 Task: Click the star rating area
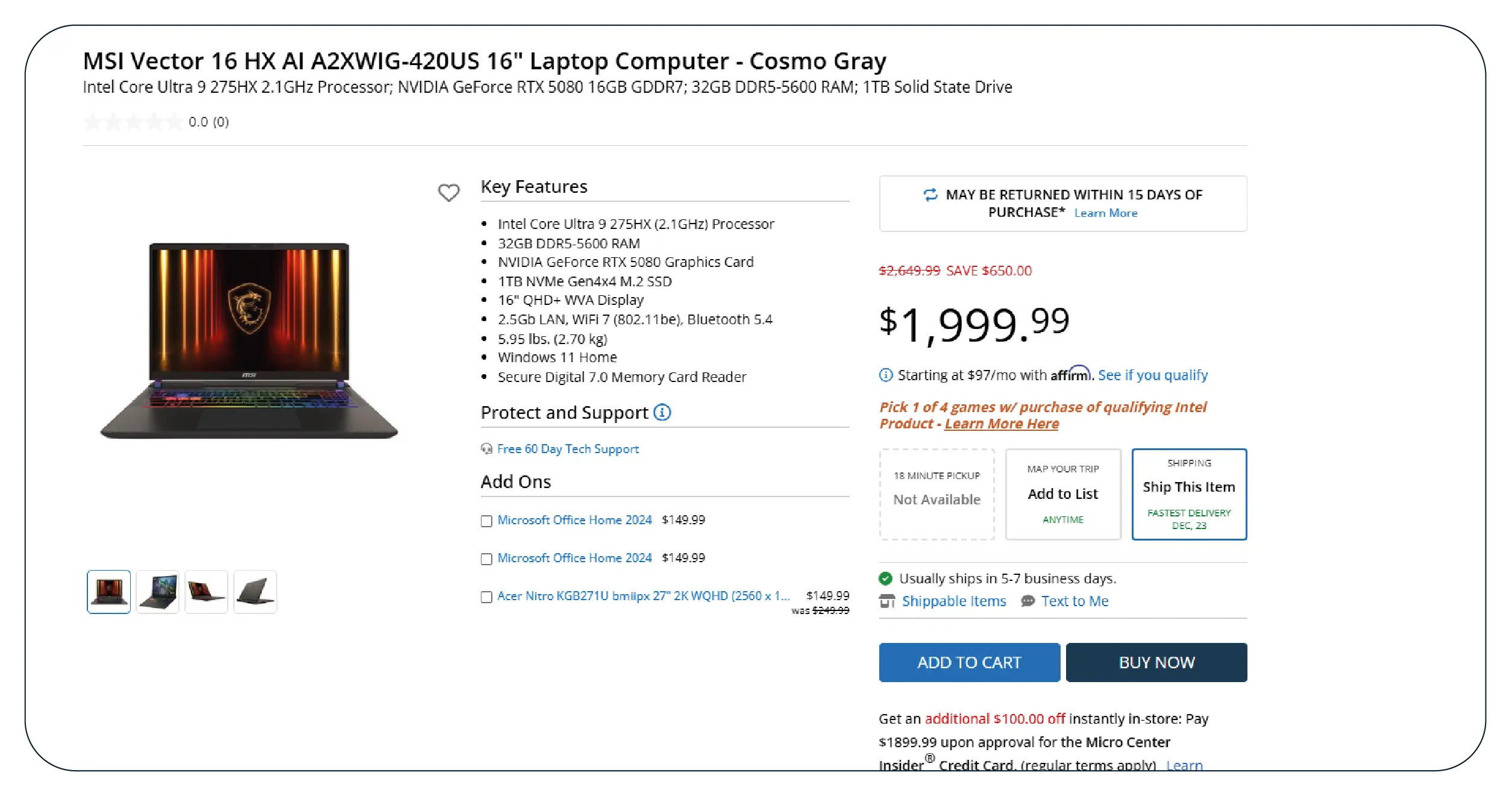tap(133, 122)
